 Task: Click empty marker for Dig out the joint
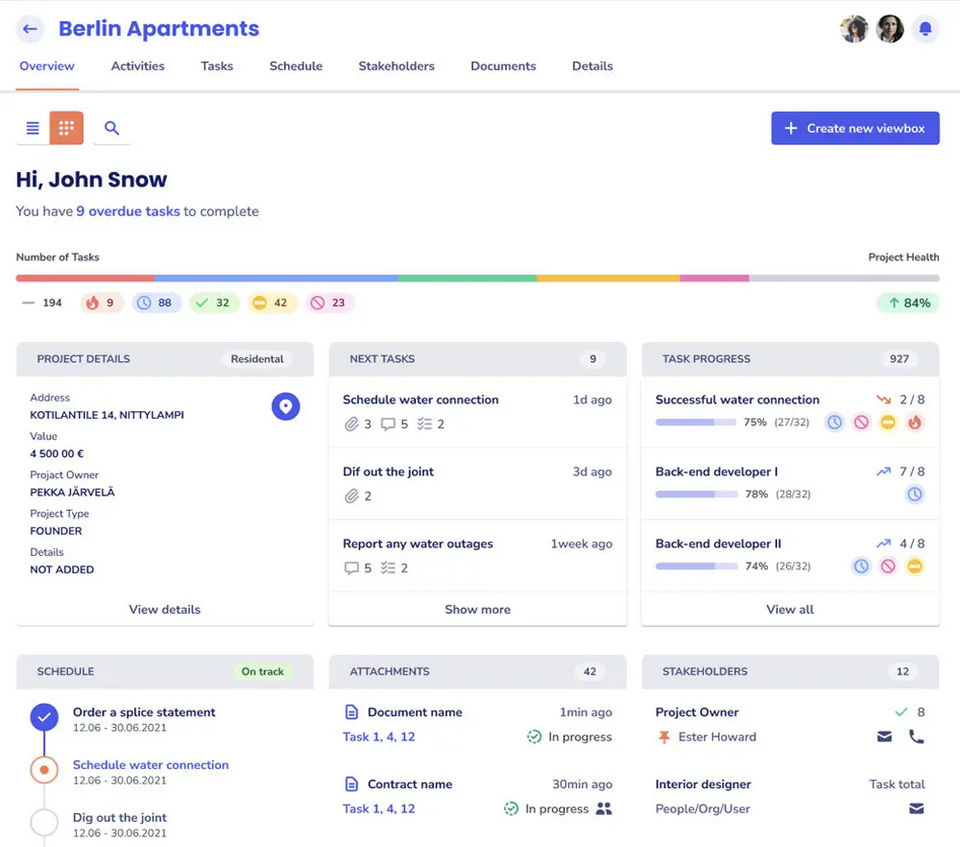pos(44,823)
